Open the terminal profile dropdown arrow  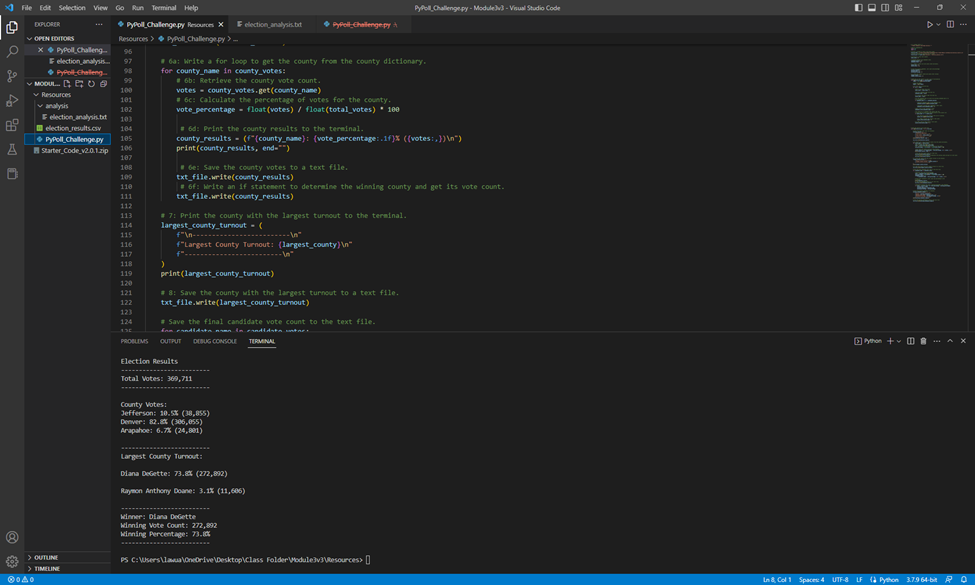pos(898,341)
